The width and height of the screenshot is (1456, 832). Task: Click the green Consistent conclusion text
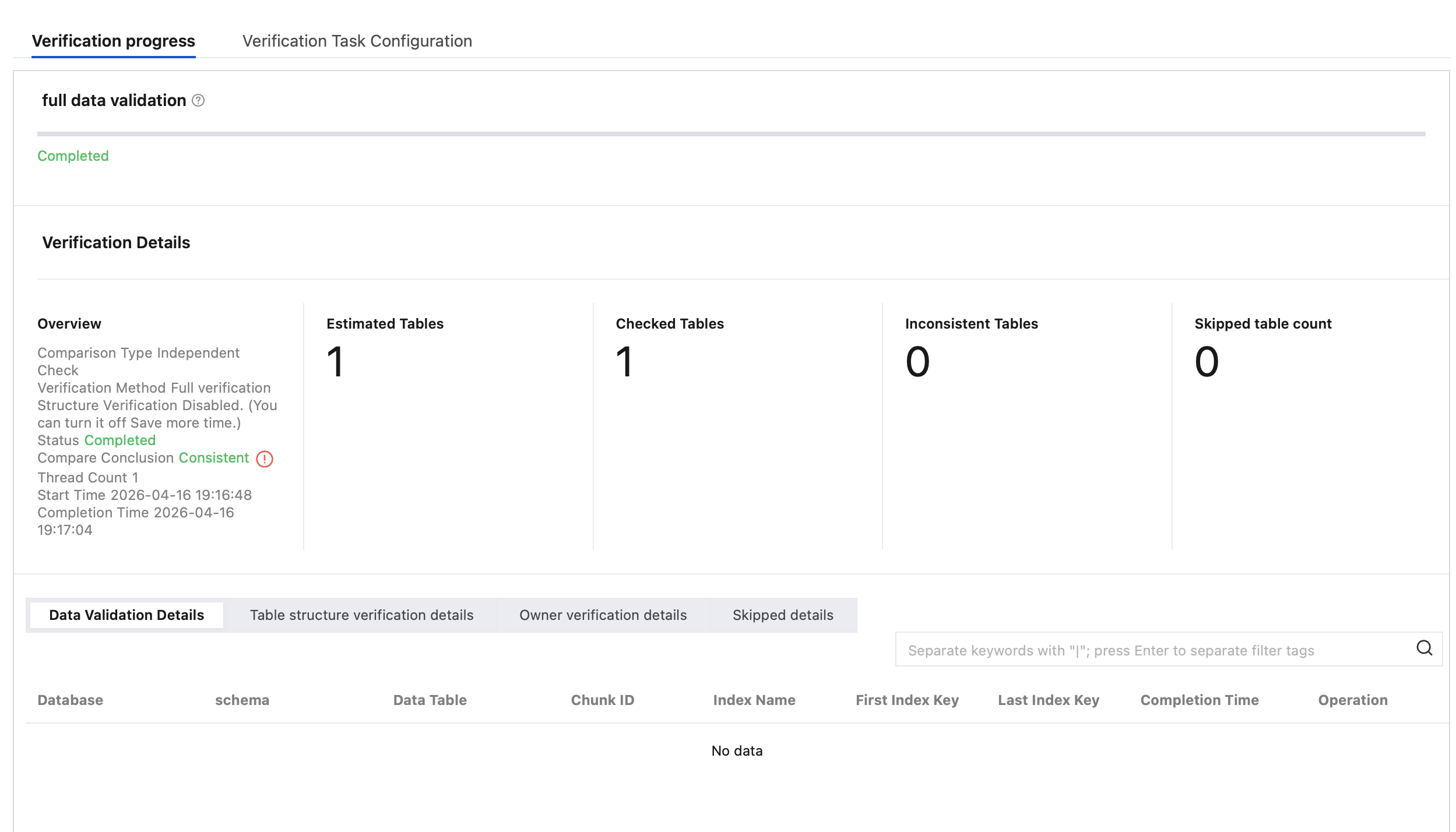point(213,458)
